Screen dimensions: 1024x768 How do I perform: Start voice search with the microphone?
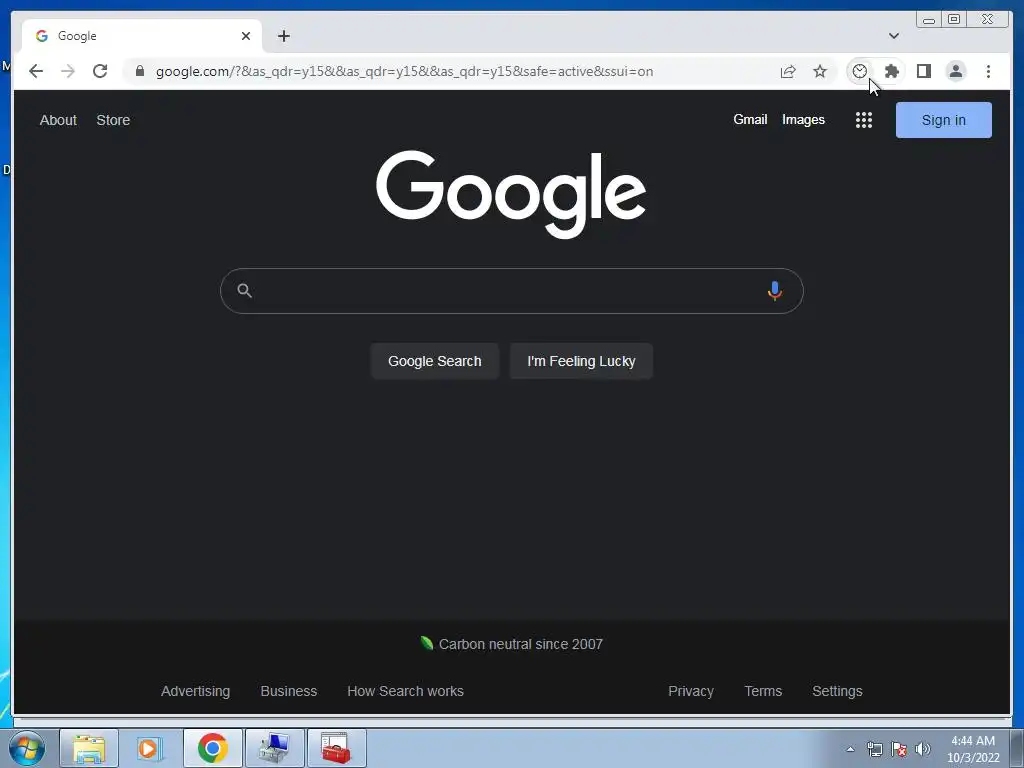tap(775, 291)
